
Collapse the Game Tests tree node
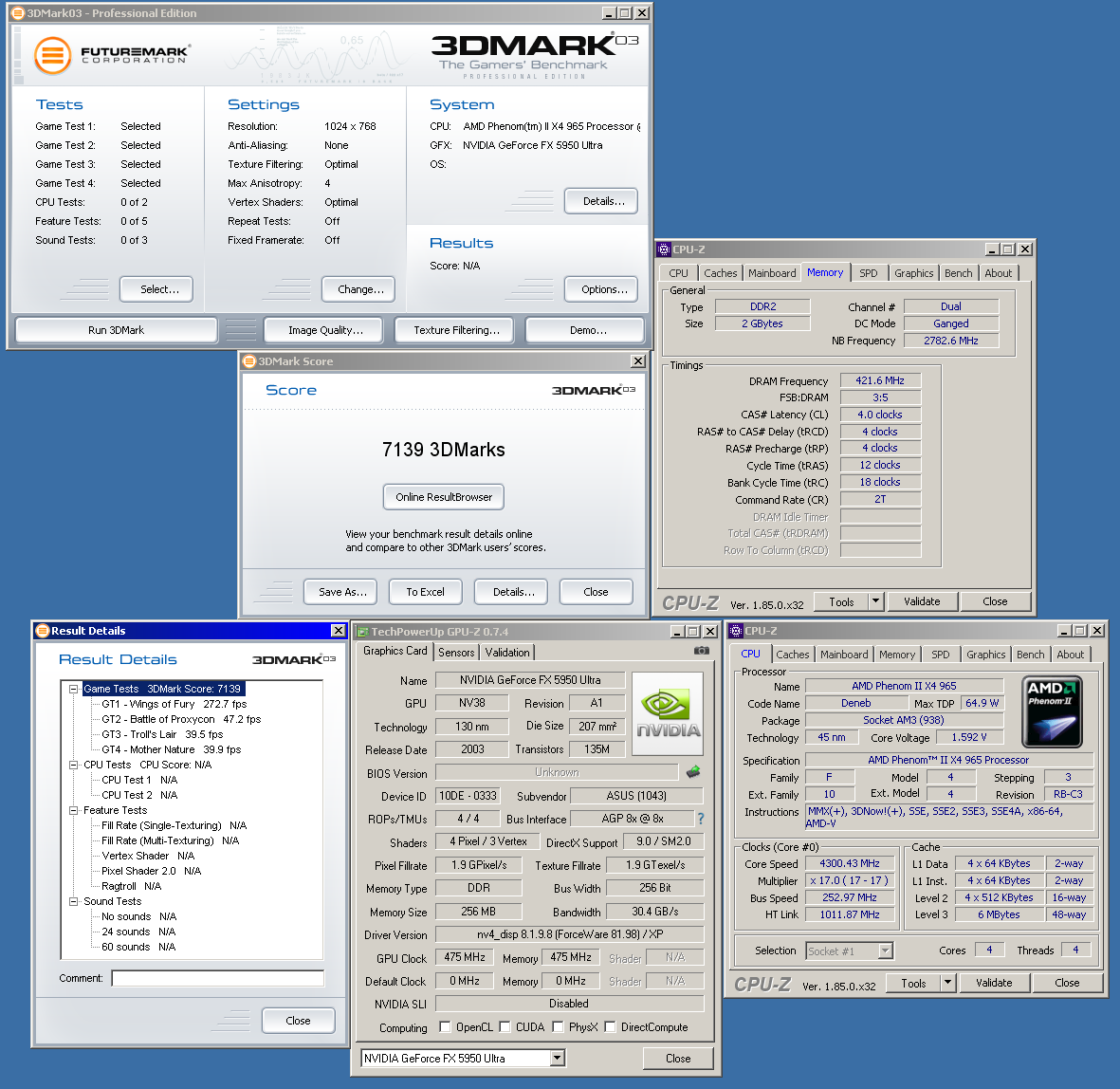[x=73, y=689]
